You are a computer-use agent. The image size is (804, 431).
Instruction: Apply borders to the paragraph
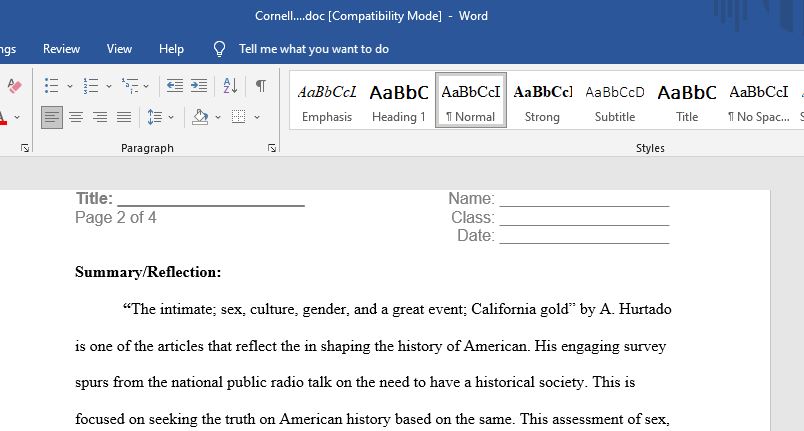[x=238, y=117]
